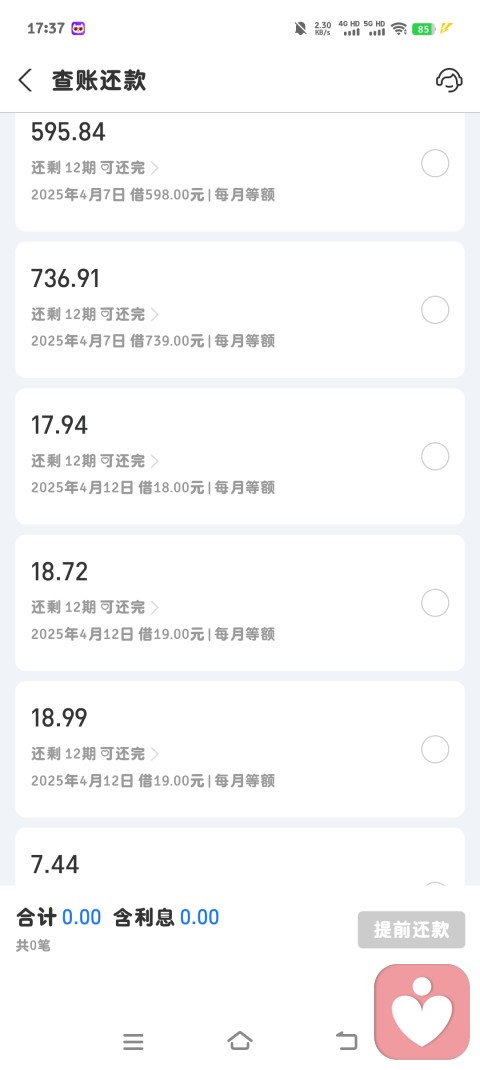Tap the purple app notification icon in status bar
480x1070 pixels.
(x=79, y=29)
